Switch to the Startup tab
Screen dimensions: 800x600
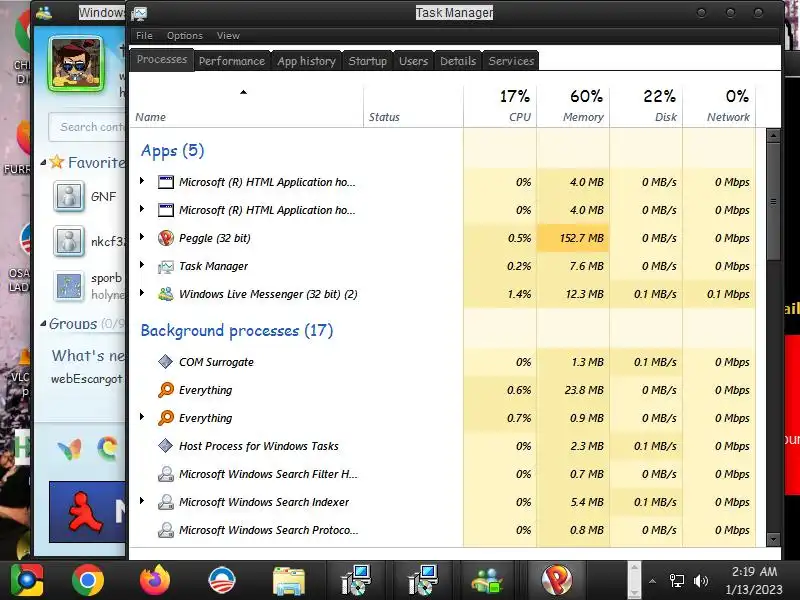tap(367, 61)
